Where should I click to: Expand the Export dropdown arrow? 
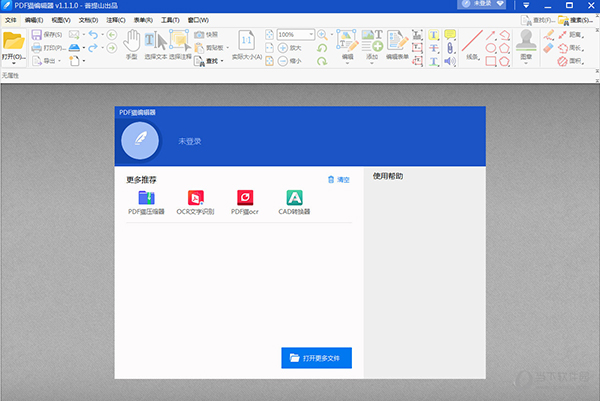pyautogui.click(x=60, y=61)
